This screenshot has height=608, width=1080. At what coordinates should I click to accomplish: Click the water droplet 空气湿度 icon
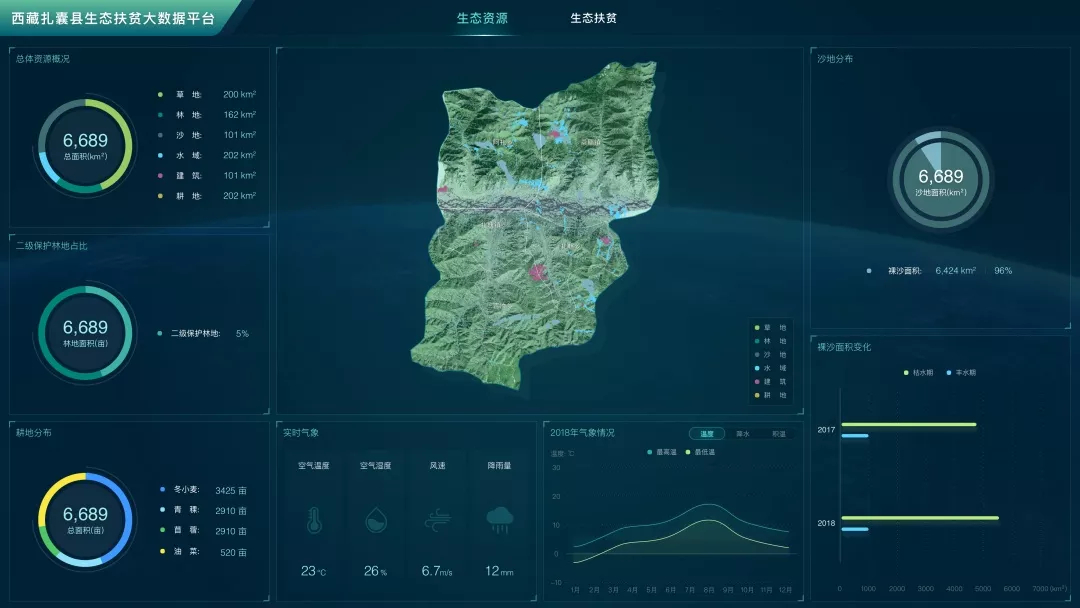point(375,518)
